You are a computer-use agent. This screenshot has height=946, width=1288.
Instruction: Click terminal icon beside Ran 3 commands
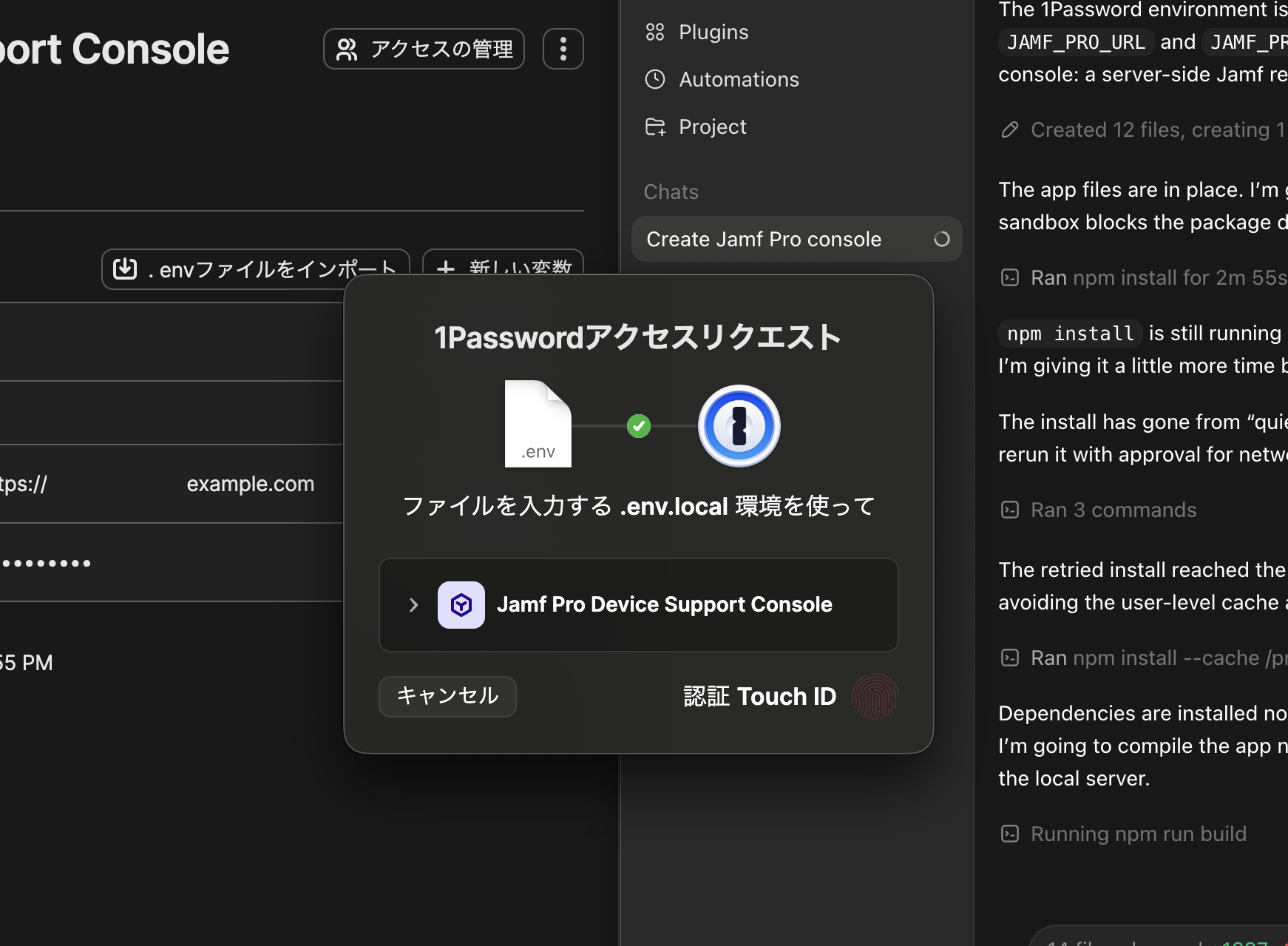1010,510
